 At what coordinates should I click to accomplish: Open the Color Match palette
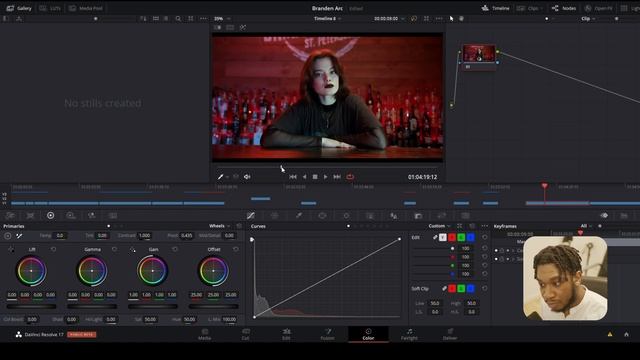pyautogui.click(x=30, y=216)
